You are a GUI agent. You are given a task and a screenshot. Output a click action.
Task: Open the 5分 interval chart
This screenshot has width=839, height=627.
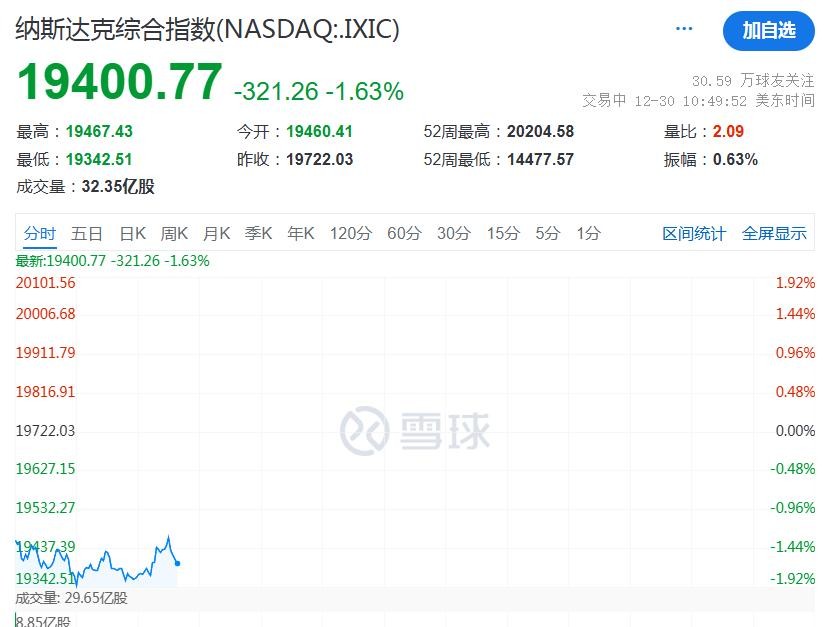click(547, 233)
